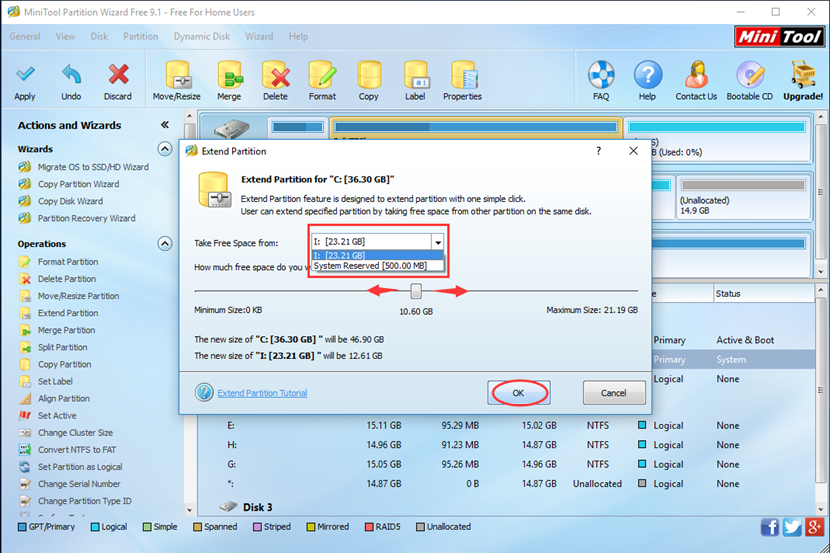Choose Change Serial Number operation

pos(79,484)
